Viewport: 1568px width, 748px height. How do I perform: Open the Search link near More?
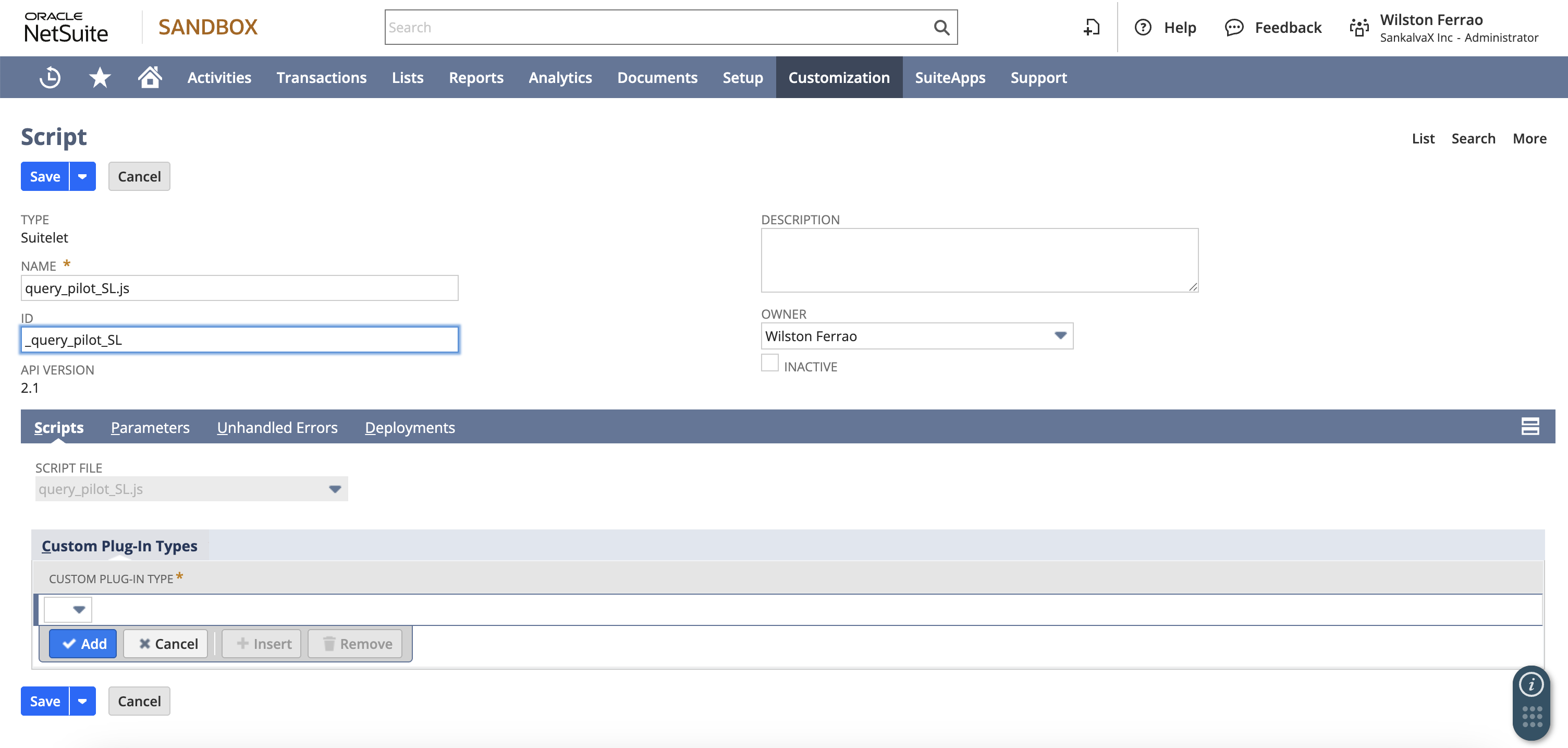(1473, 138)
